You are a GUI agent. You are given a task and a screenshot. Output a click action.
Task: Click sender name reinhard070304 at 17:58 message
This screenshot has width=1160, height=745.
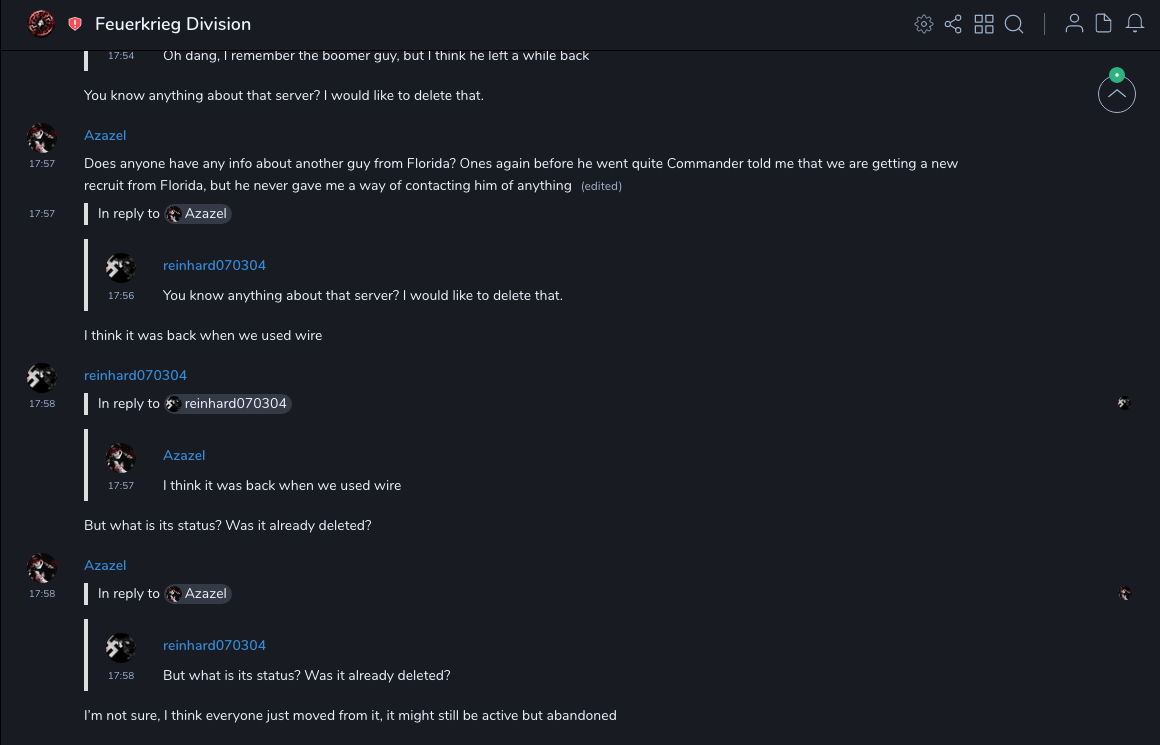(135, 375)
